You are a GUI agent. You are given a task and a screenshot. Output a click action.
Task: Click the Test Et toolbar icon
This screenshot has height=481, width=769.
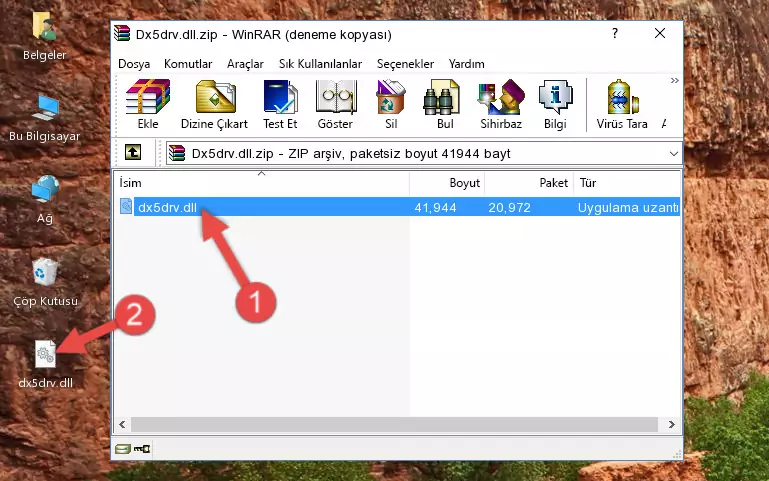(x=280, y=97)
